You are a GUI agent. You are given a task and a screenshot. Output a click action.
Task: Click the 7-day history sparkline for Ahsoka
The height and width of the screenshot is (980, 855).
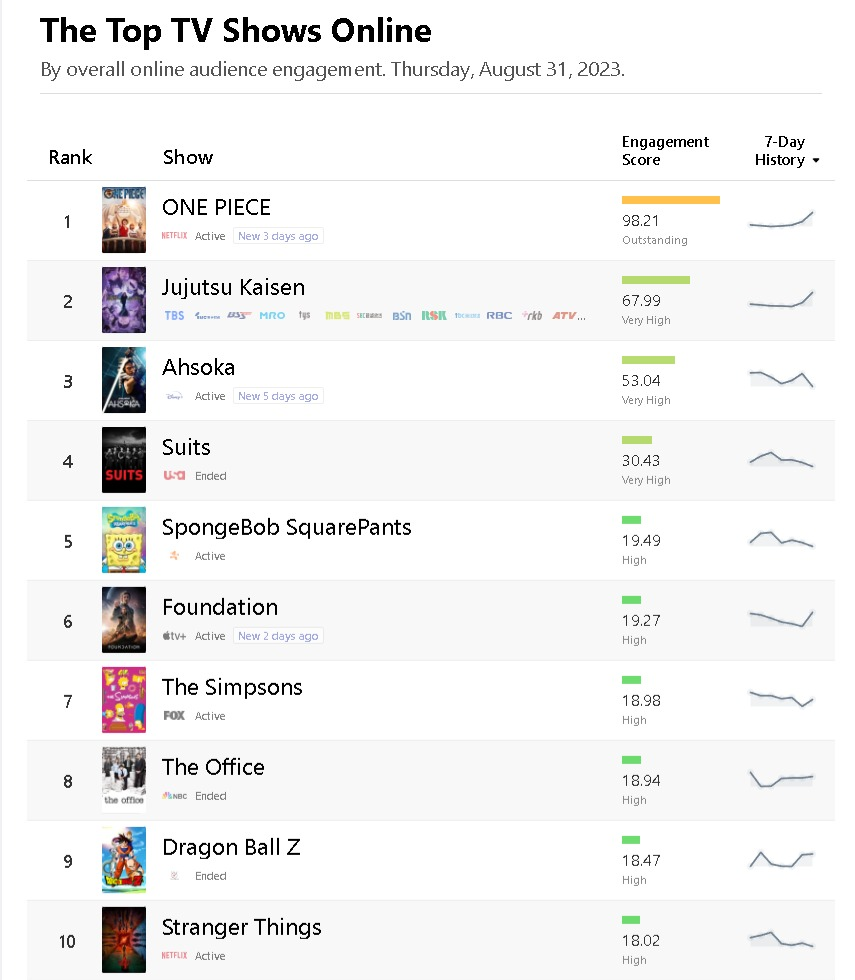coord(781,378)
